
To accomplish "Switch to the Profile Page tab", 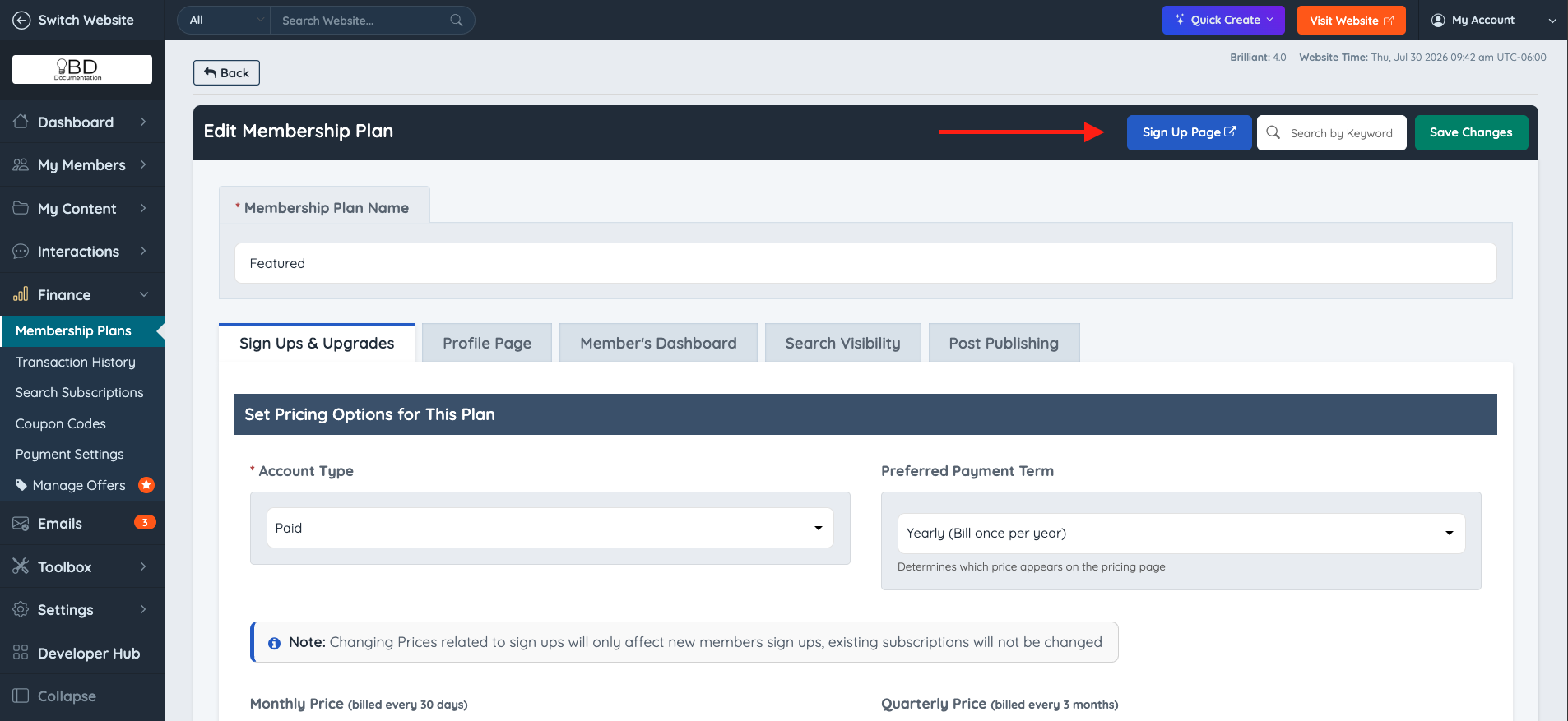I will pyautogui.click(x=487, y=343).
